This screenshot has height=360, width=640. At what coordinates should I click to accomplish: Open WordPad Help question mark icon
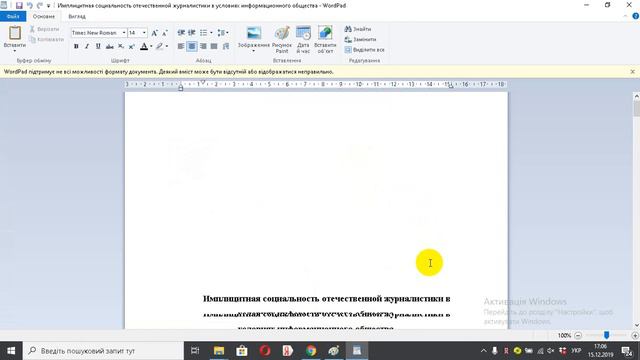pyautogui.click(x=636, y=16)
